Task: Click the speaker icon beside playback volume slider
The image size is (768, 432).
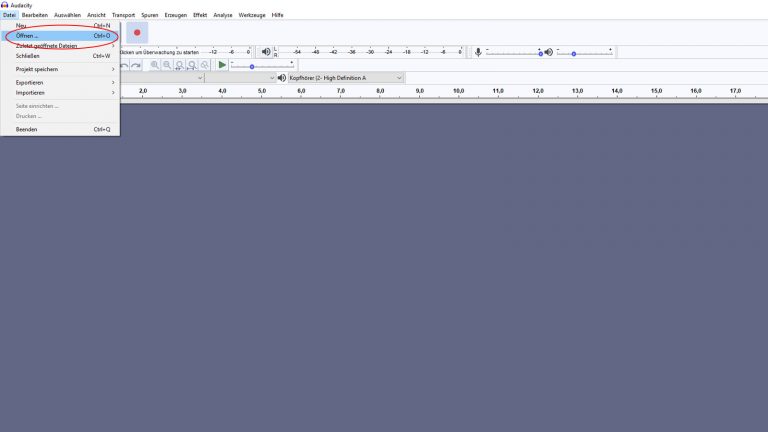Action: pos(549,52)
